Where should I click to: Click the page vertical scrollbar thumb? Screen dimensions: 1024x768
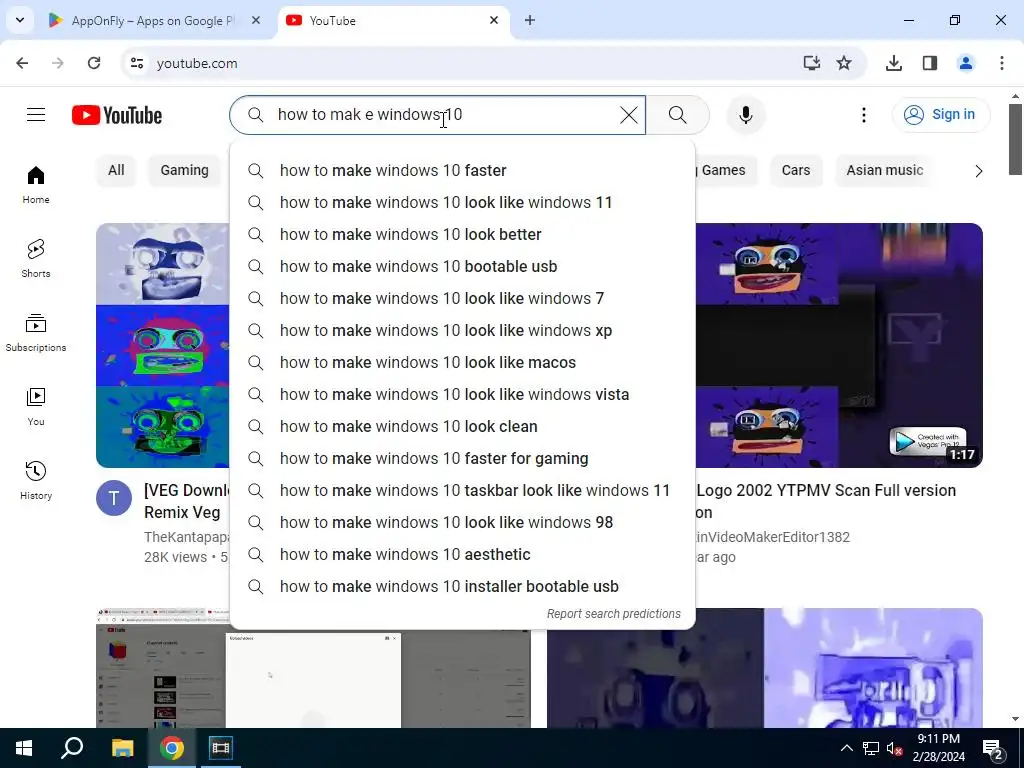pyautogui.click(x=1016, y=139)
